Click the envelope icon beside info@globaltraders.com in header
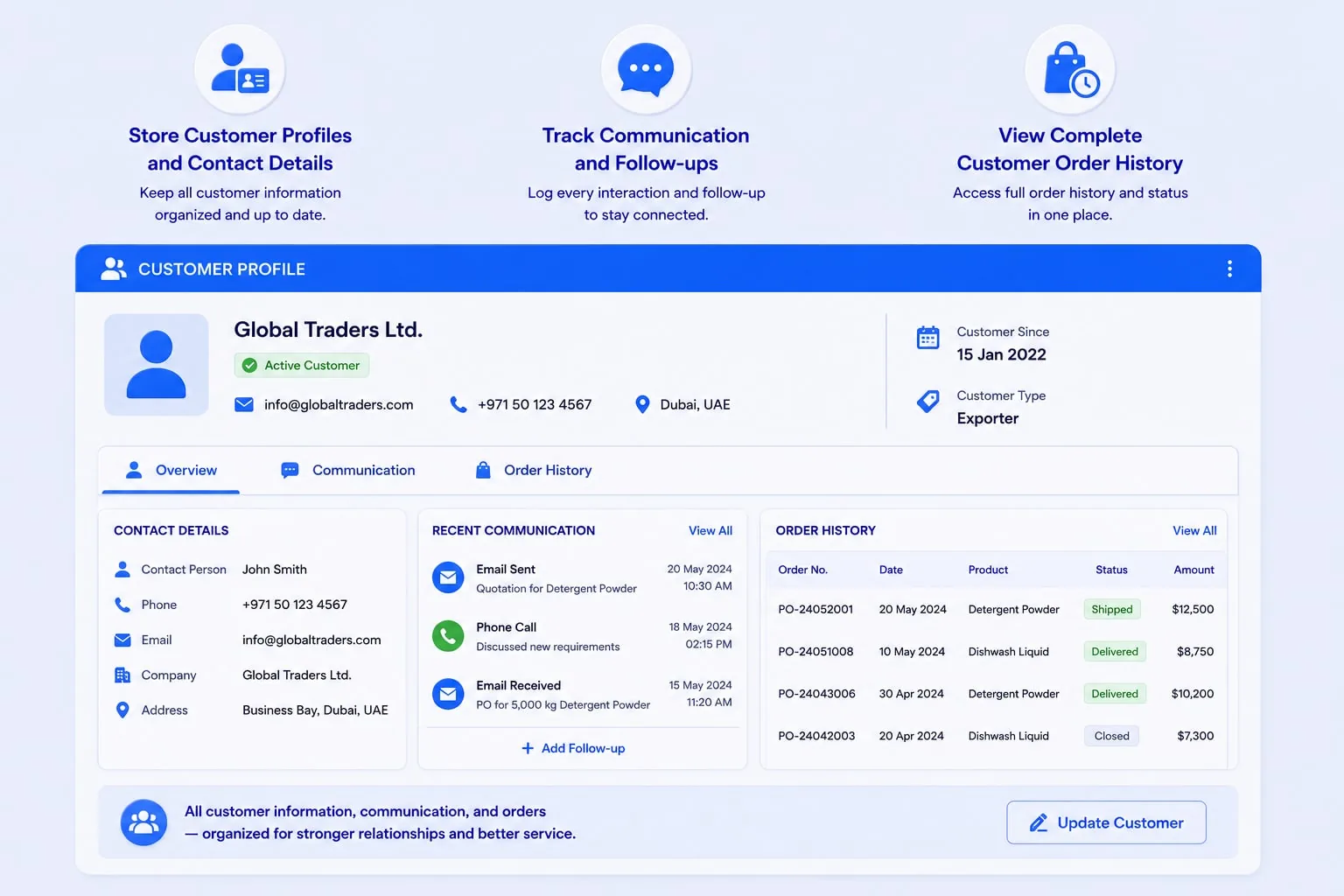Screen dimensions: 1344x896 [x=244, y=404]
